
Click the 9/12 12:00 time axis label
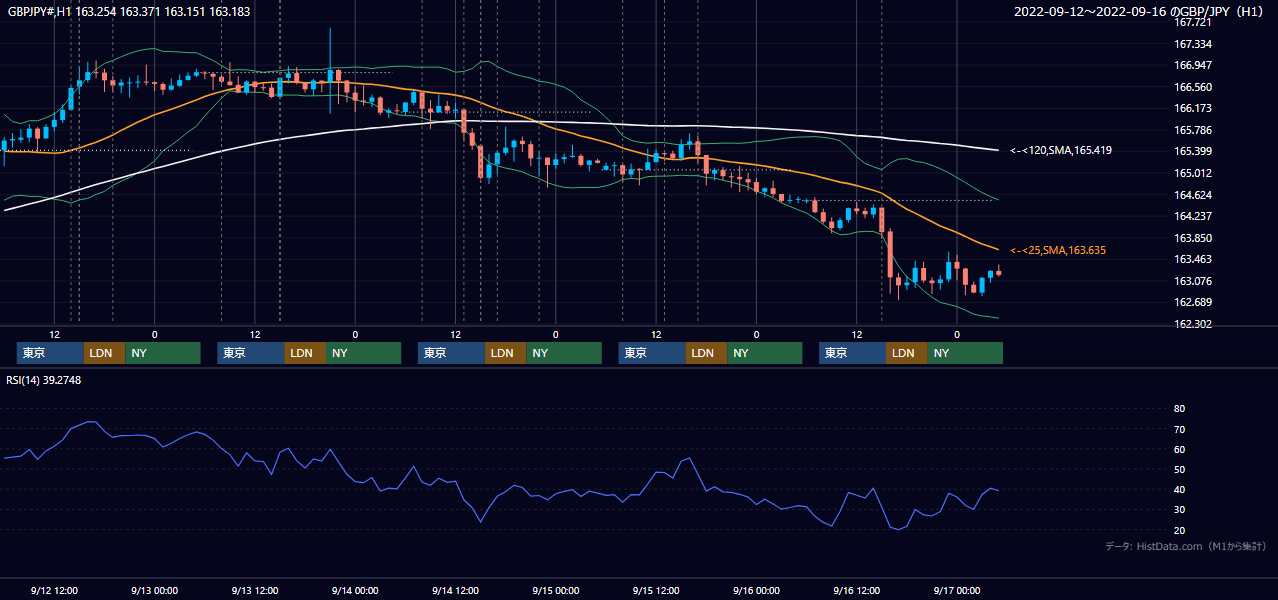coord(54,590)
